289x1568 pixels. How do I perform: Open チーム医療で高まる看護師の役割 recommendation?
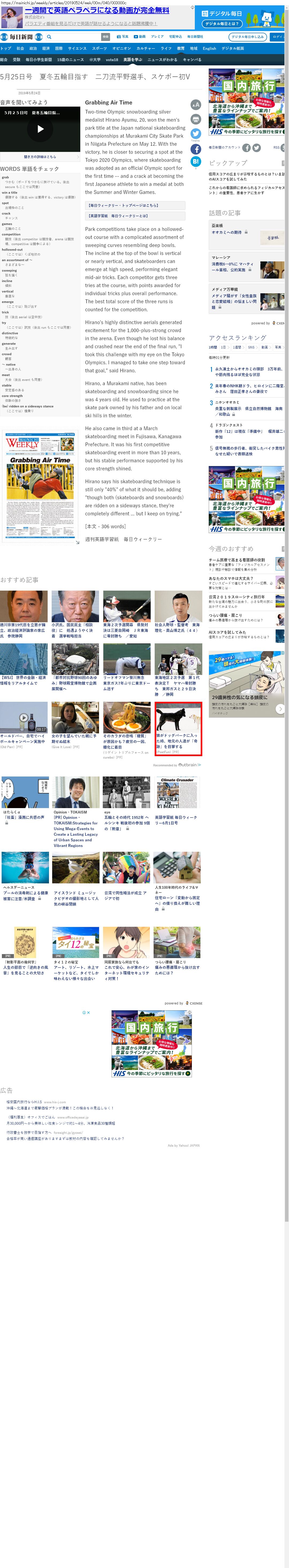pos(246,564)
